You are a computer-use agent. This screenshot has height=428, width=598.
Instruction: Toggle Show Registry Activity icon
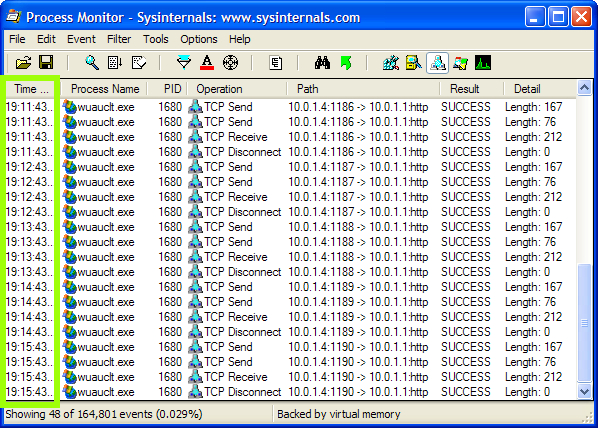391,63
